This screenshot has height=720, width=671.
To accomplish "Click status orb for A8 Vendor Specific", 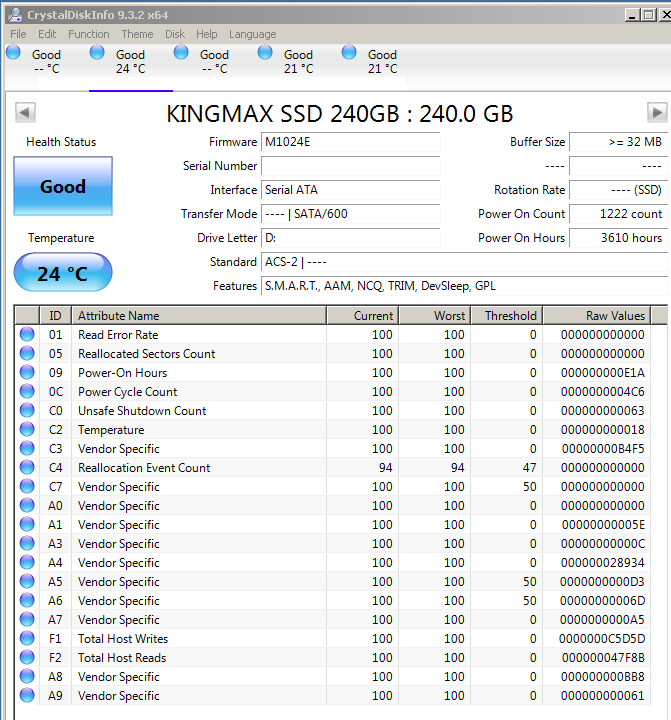I will [x=27, y=676].
